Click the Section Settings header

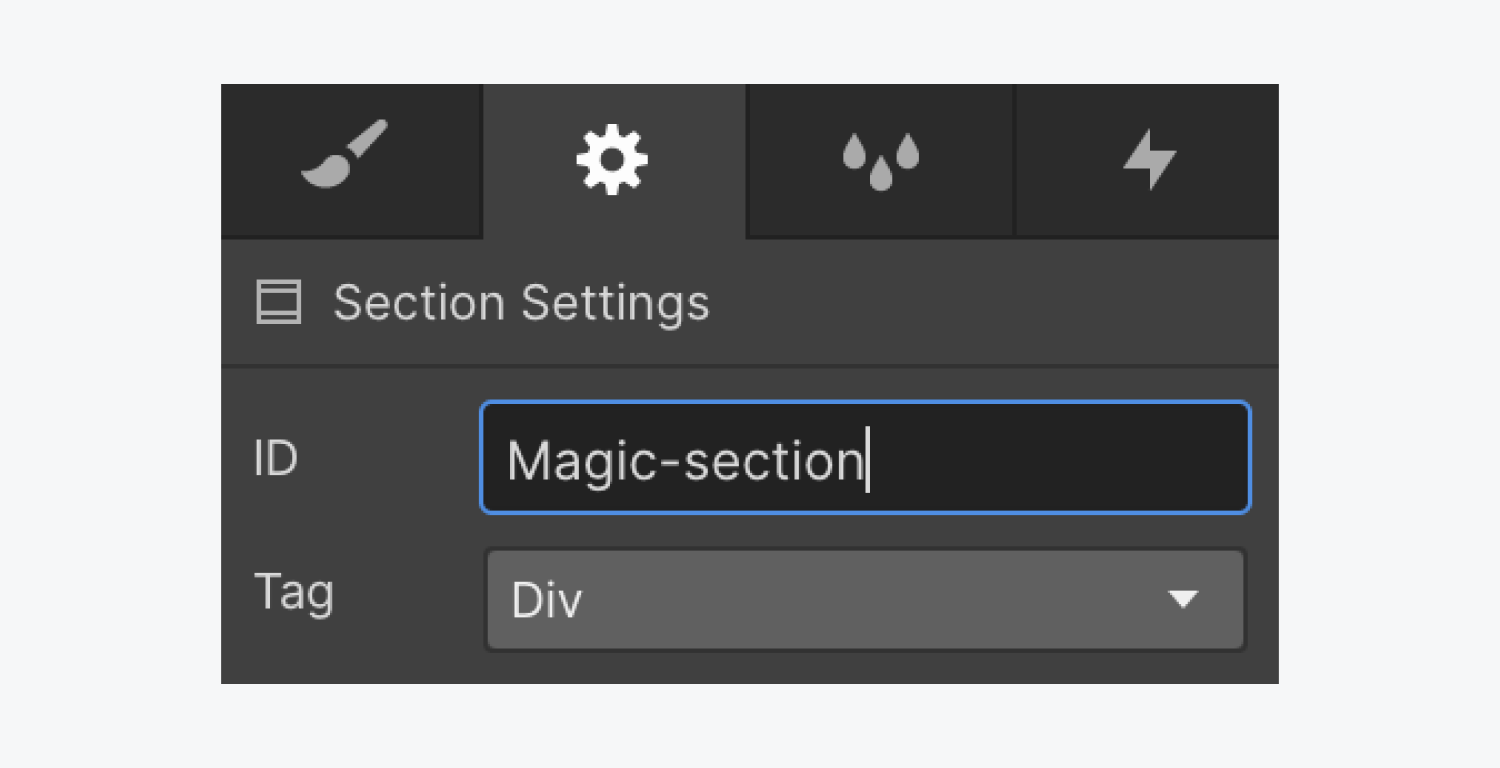coord(522,301)
